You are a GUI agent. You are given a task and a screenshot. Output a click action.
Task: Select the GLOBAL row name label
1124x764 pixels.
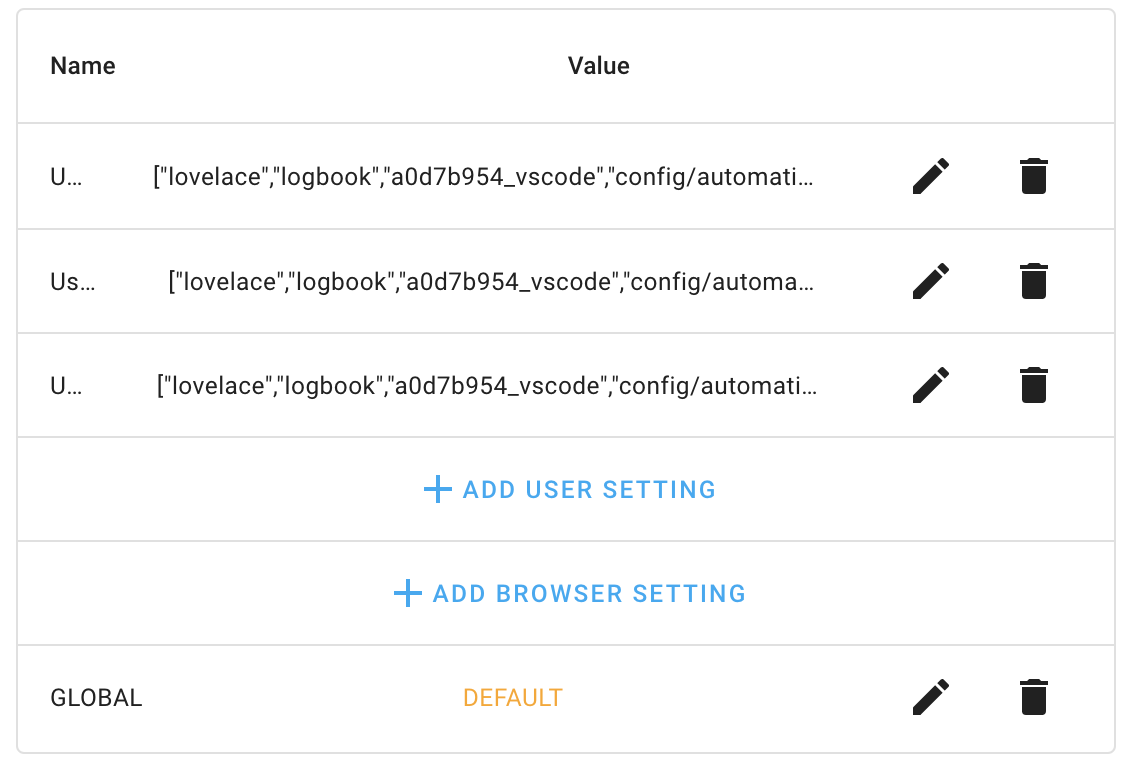(96, 697)
